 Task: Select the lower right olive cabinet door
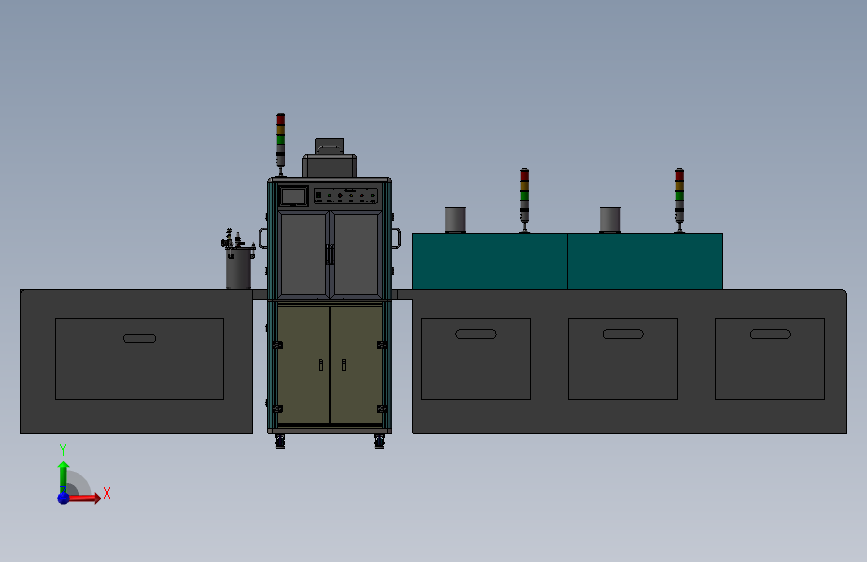click(x=357, y=365)
